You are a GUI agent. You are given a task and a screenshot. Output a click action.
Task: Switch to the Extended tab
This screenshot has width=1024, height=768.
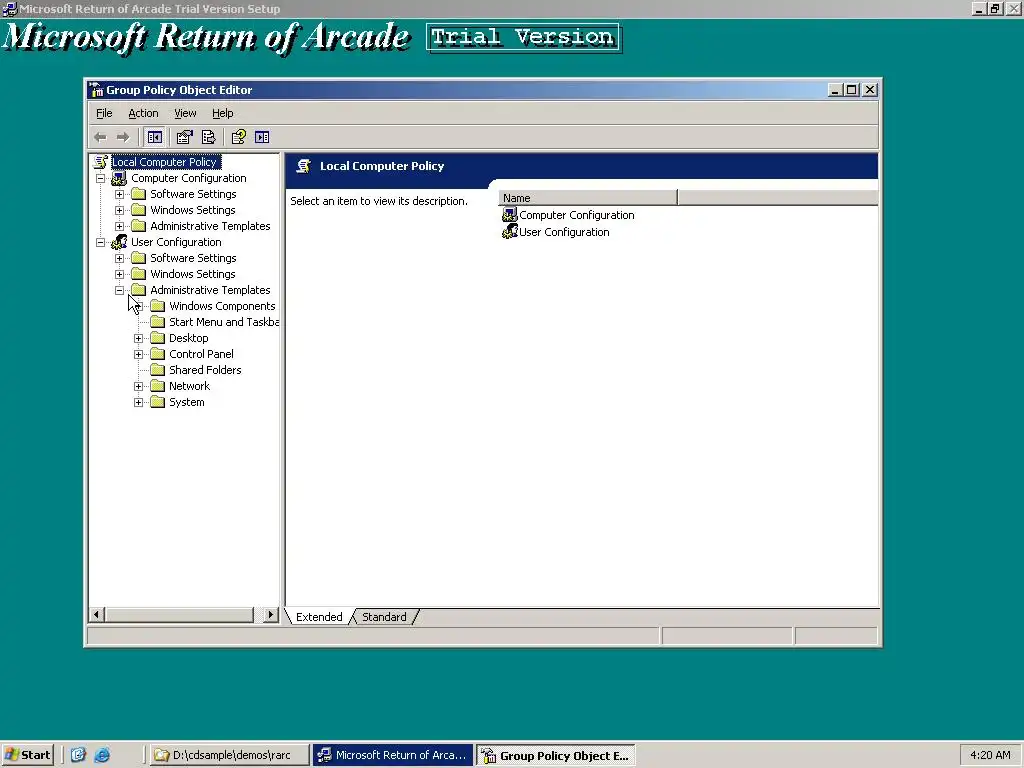tap(319, 616)
